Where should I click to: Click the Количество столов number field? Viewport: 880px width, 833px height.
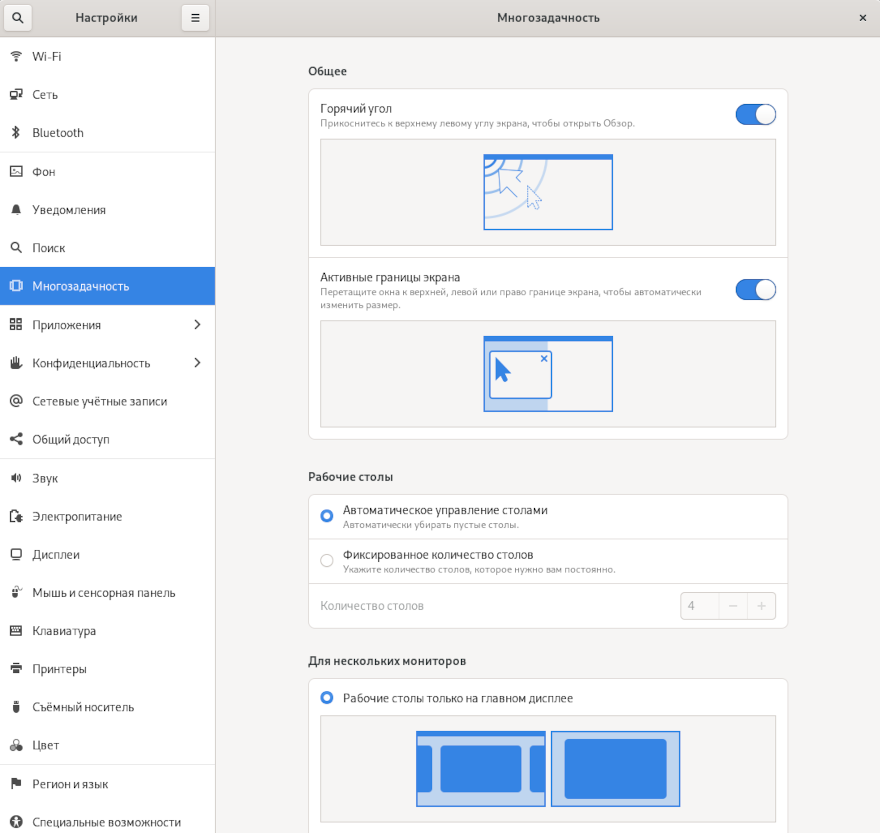[699, 606]
